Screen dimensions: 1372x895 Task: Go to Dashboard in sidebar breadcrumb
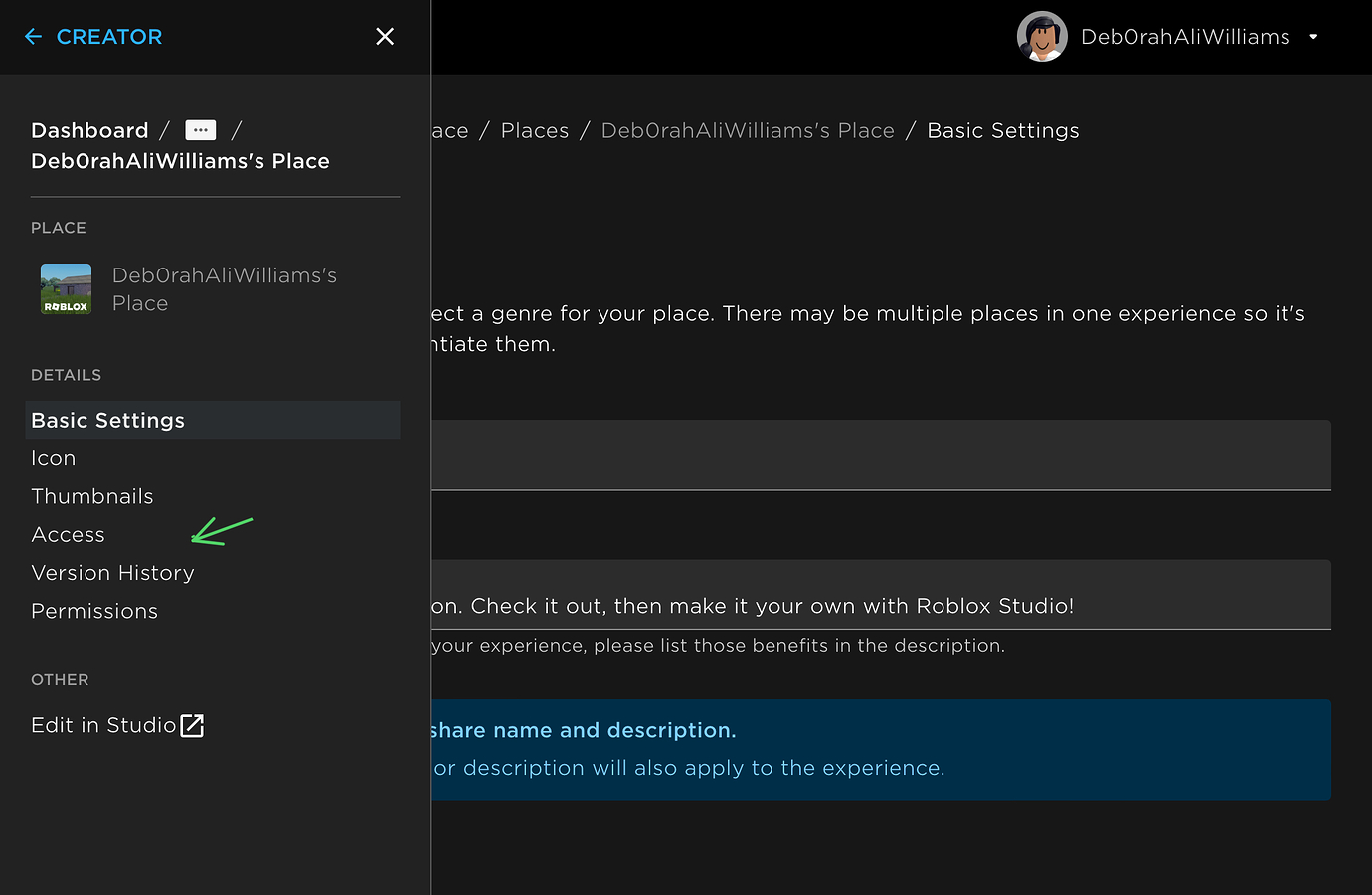tap(89, 130)
